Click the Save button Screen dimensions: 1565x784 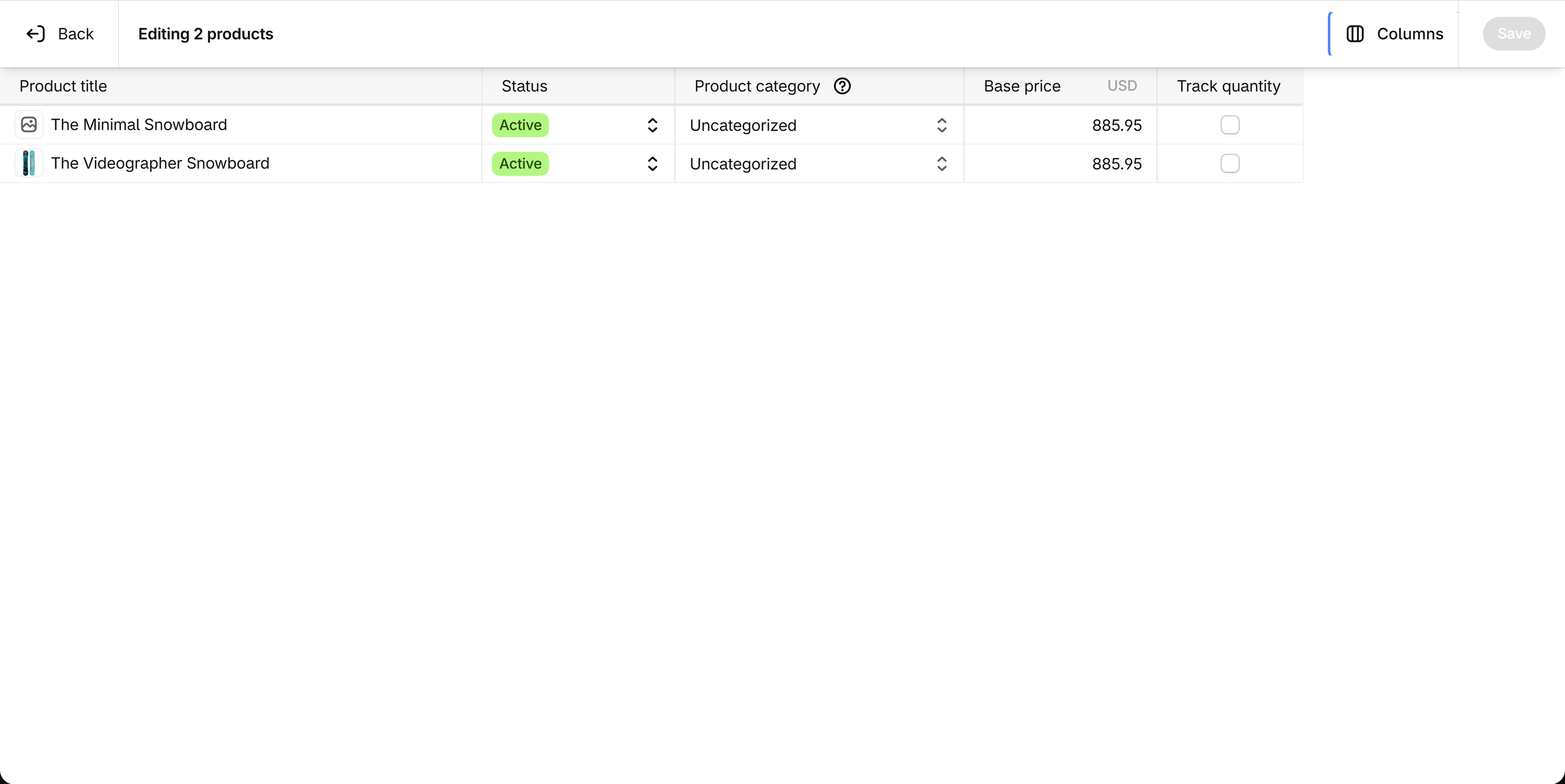coord(1513,34)
